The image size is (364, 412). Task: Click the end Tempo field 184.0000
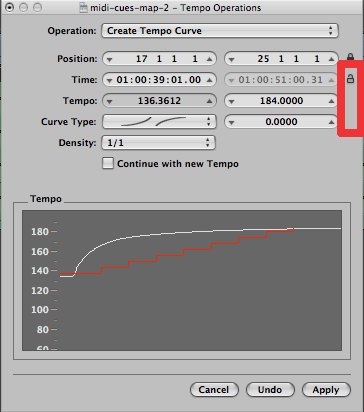(281, 101)
